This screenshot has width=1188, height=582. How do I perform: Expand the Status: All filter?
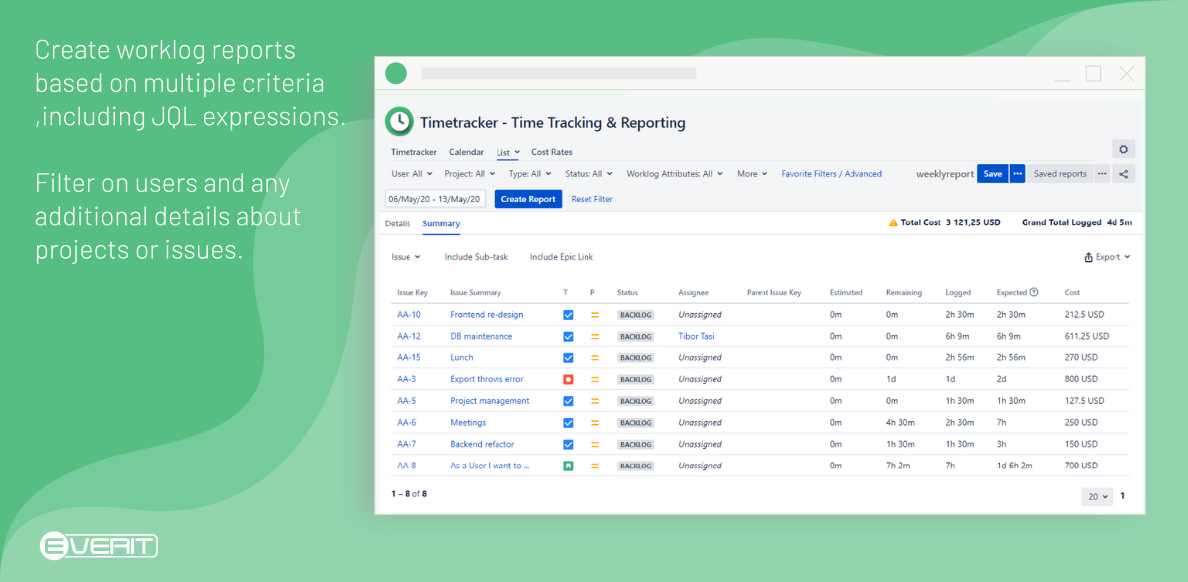(589, 174)
